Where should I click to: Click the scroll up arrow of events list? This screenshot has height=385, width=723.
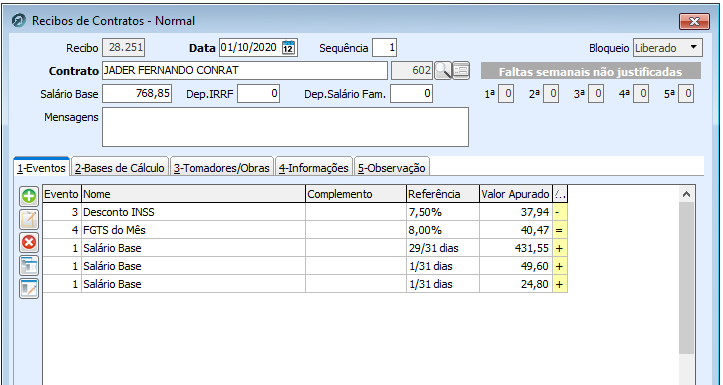(x=687, y=194)
